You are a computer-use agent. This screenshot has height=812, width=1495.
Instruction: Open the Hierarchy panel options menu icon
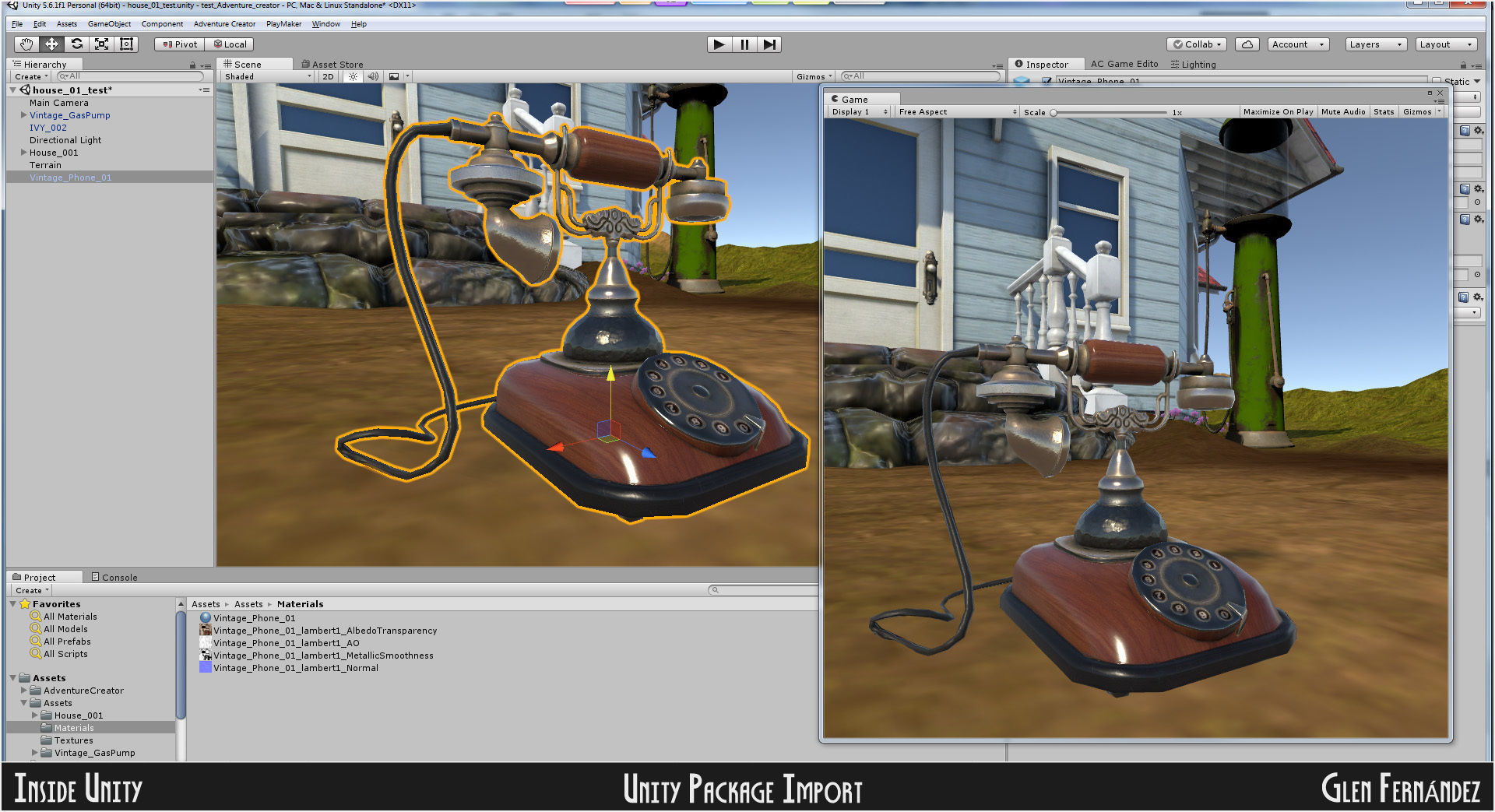click(206, 65)
